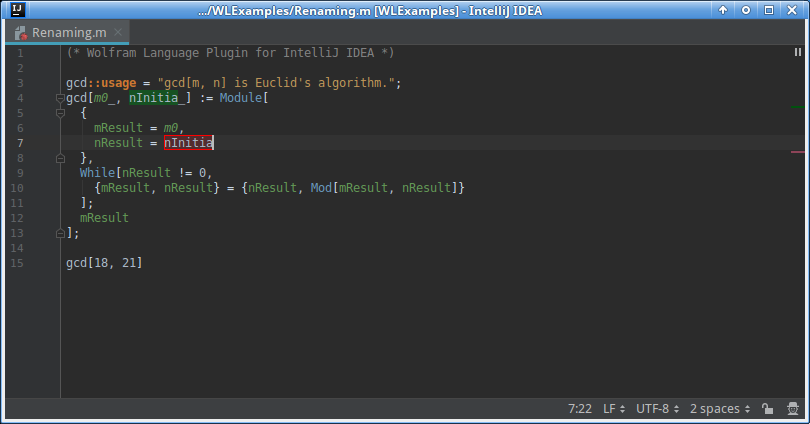Click the Renaming.m file type icon
The height and width of the screenshot is (424, 810).
click(x=20, y=32)
